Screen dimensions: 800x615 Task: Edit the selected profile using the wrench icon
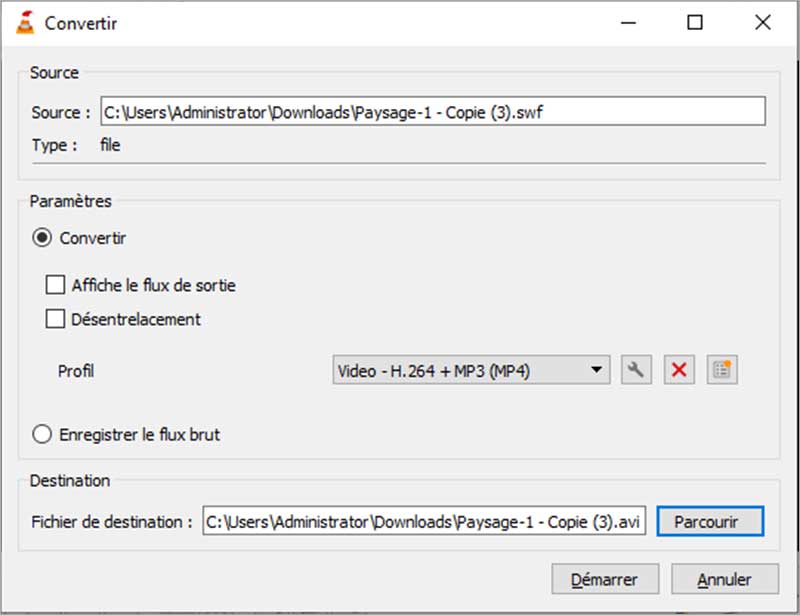pos(637,370)
